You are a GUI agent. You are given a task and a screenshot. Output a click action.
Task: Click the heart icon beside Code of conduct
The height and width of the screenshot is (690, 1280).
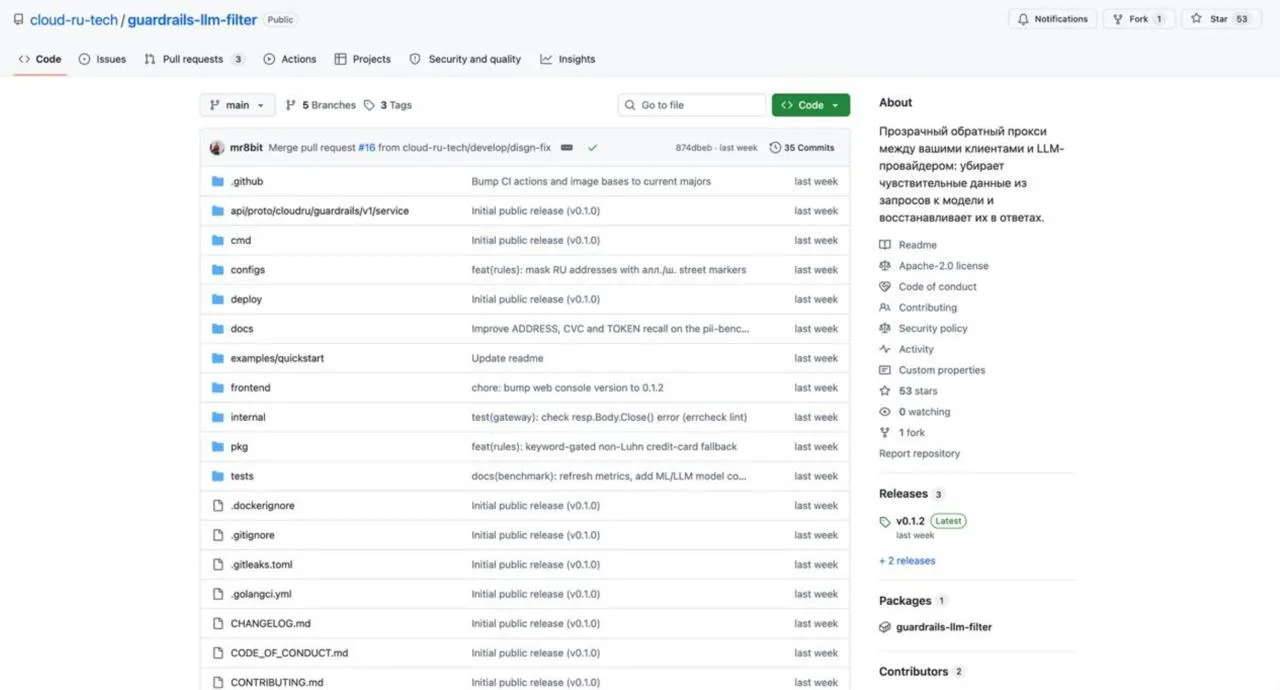(885, 287)
